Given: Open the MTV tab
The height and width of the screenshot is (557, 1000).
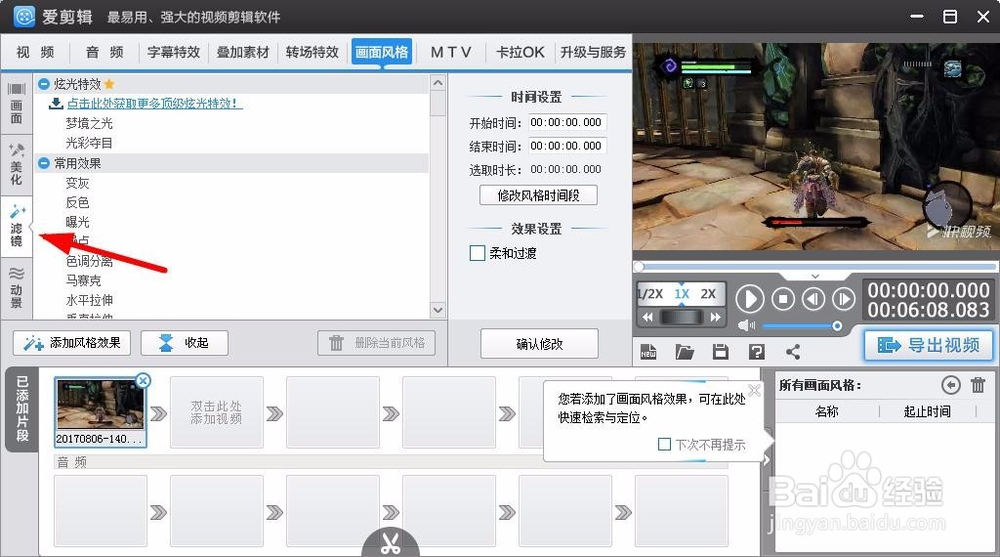Looking at the screenshot, I should pos(451,52).
